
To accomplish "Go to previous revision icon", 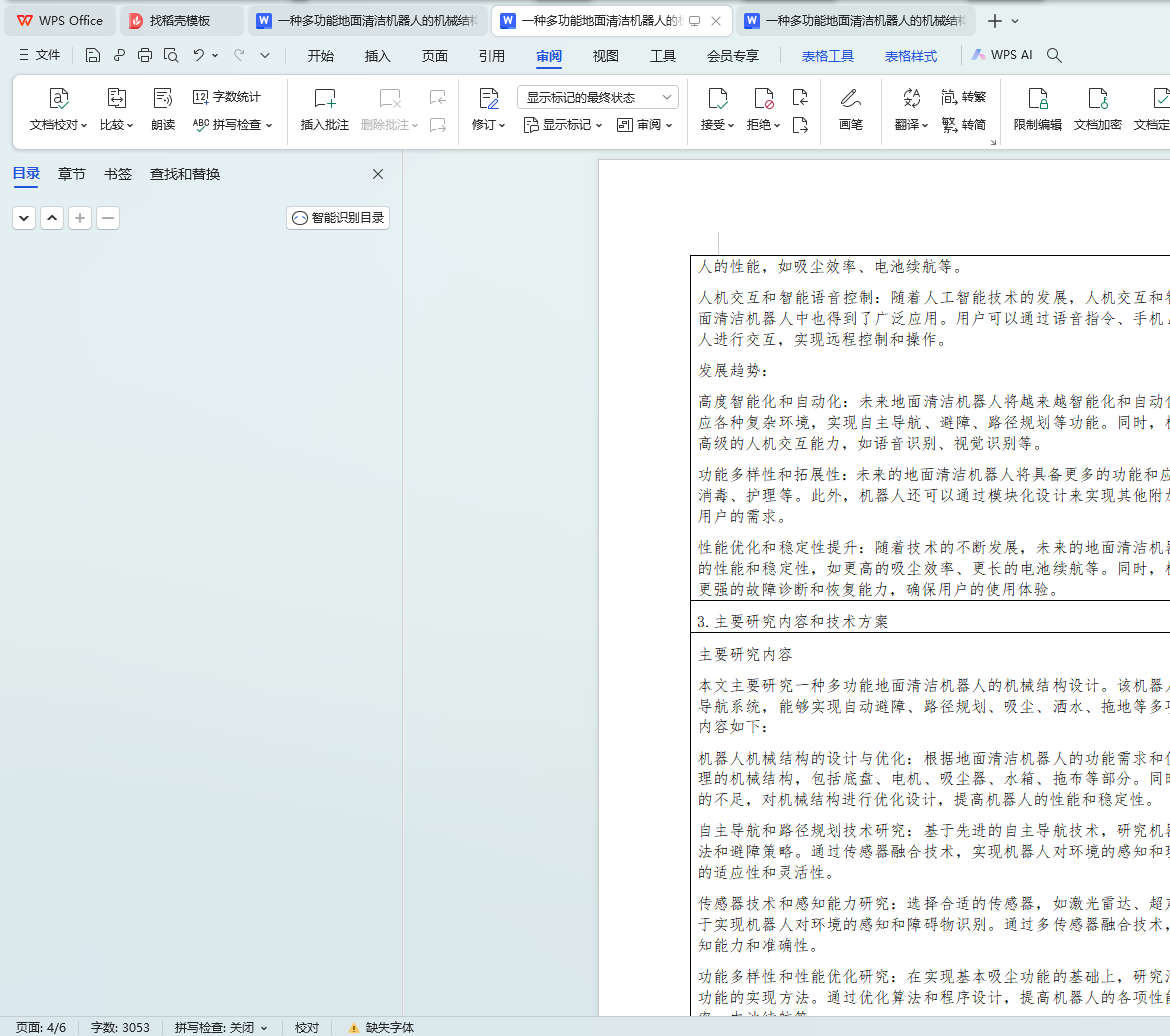I will coord(800,97).
